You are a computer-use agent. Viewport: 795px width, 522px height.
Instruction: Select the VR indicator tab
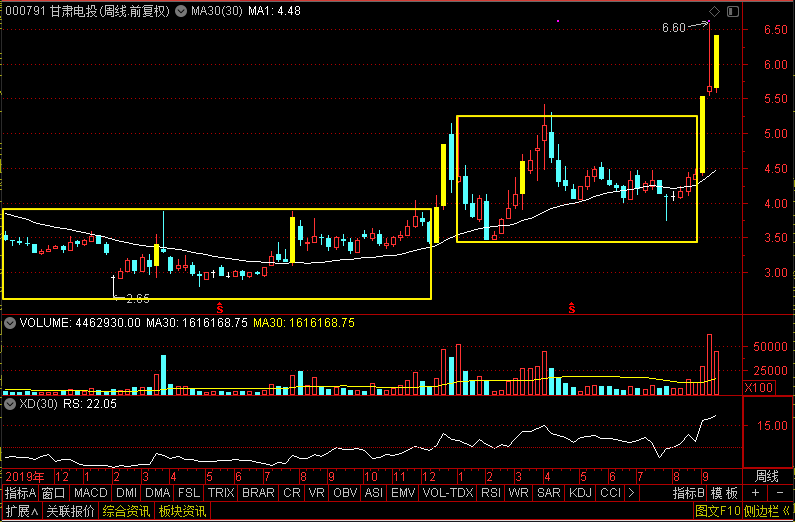[x=317, y=493]
